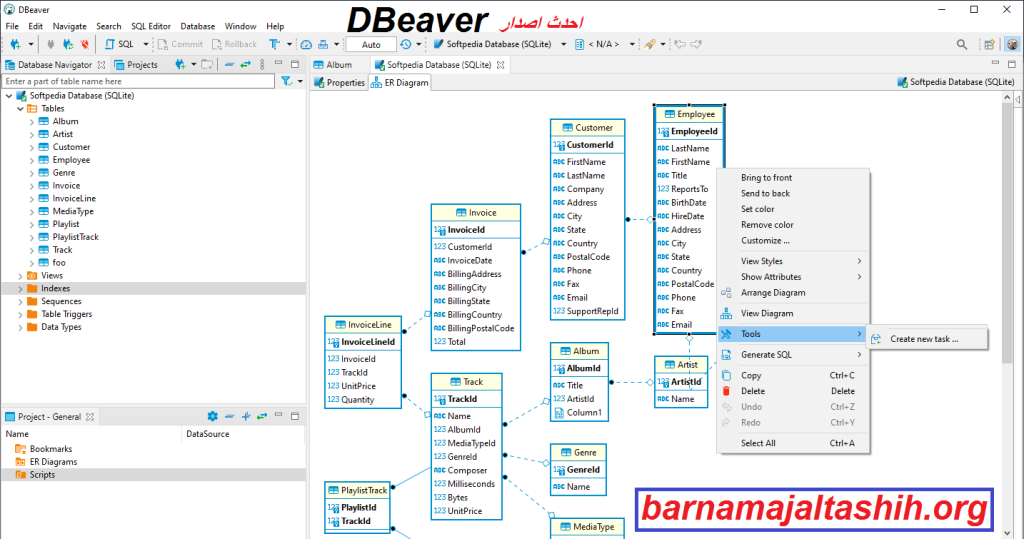
Task: Open the ER Diagrams project folder
Action: click(53, 462)
